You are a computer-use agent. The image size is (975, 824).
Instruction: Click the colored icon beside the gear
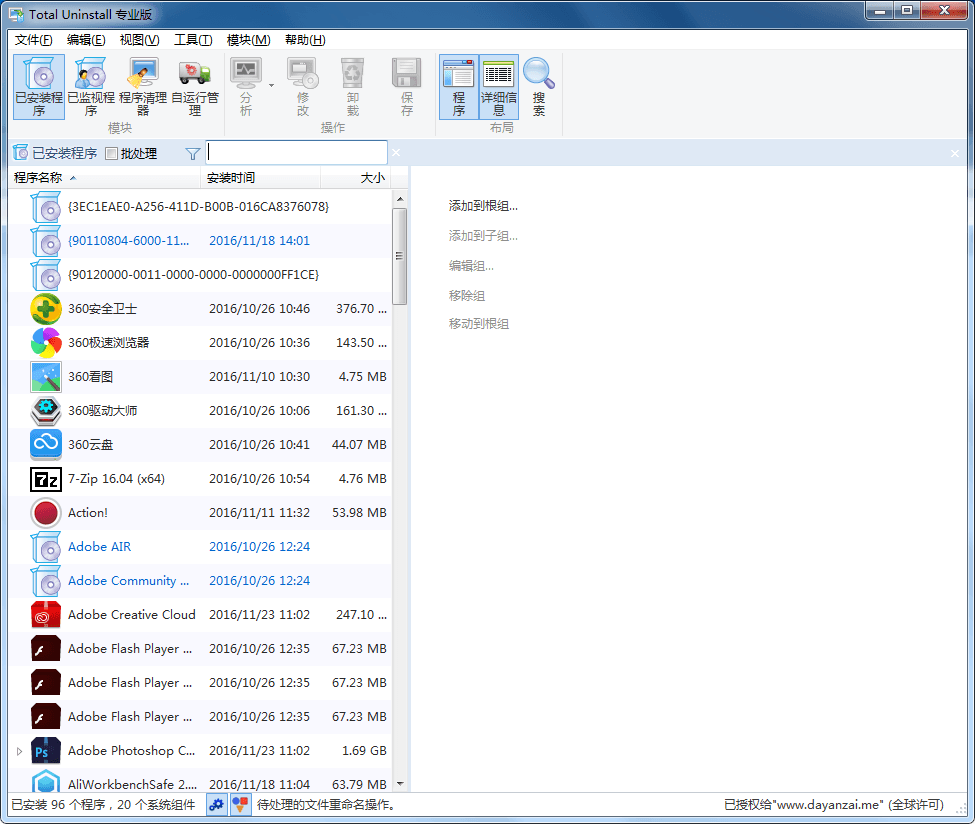(240, 804)
